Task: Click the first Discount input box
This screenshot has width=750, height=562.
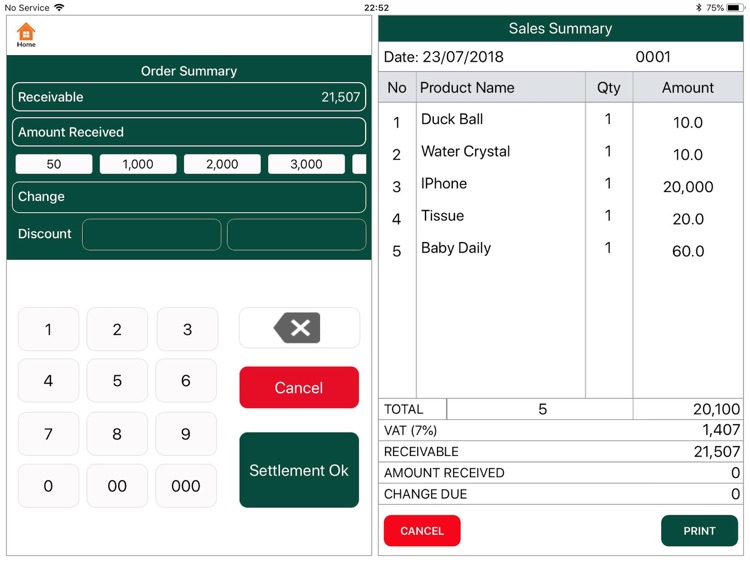Action: [152, 234]
